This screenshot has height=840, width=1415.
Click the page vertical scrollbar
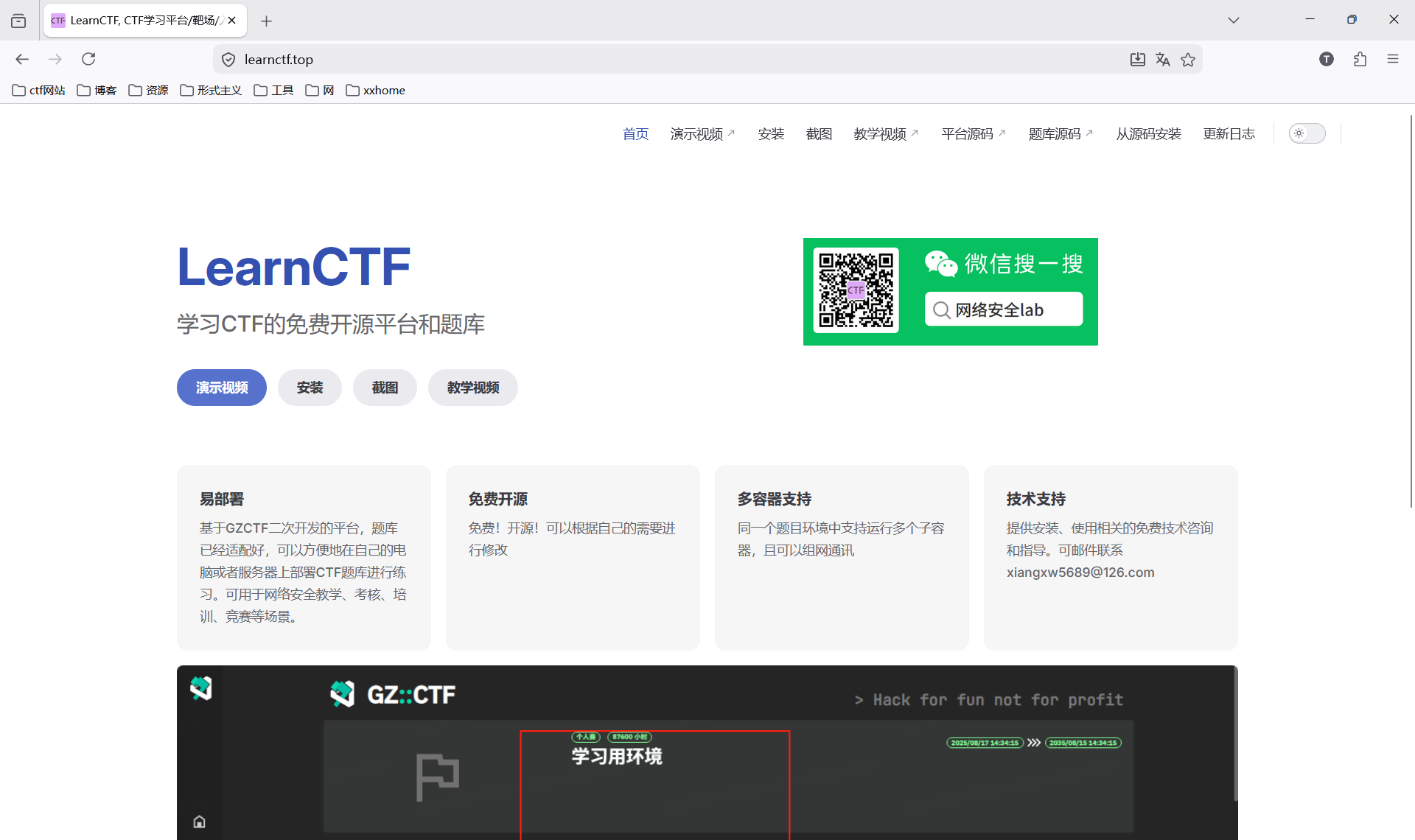tap(1411, 309)
